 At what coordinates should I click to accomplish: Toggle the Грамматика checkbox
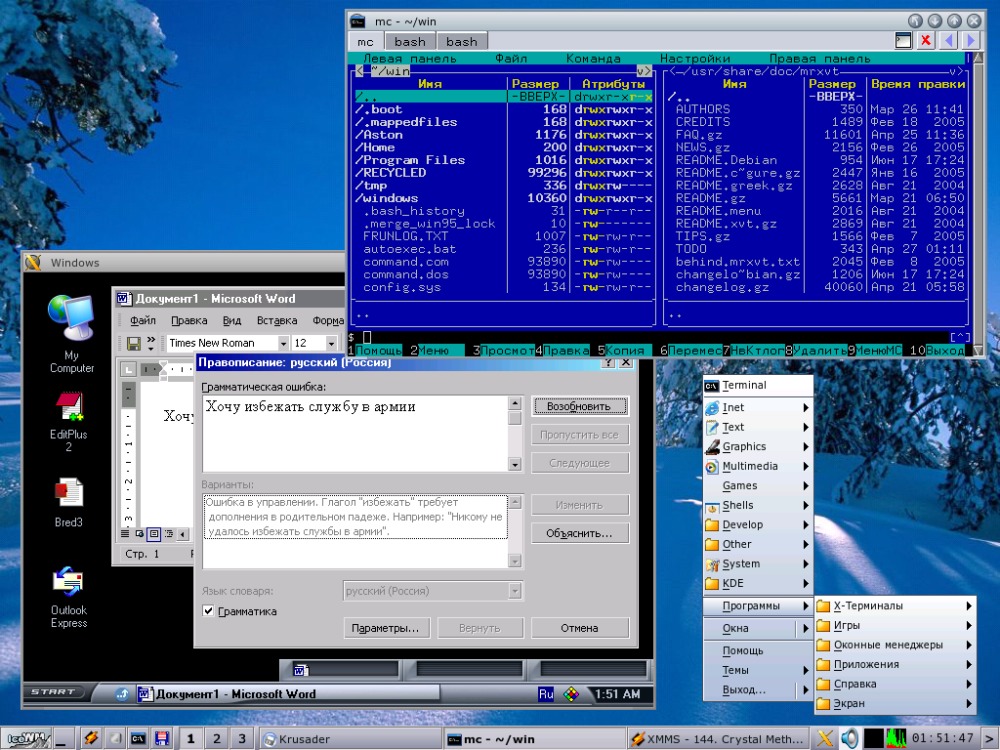click(208, 611)
